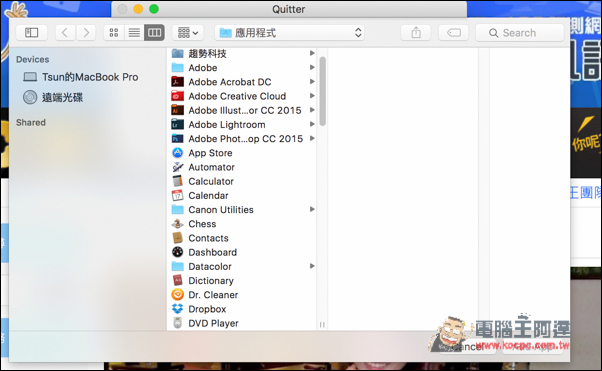The image size is (602, 371).
Task: Select the Contacts icon
Action: pos(177,238)
